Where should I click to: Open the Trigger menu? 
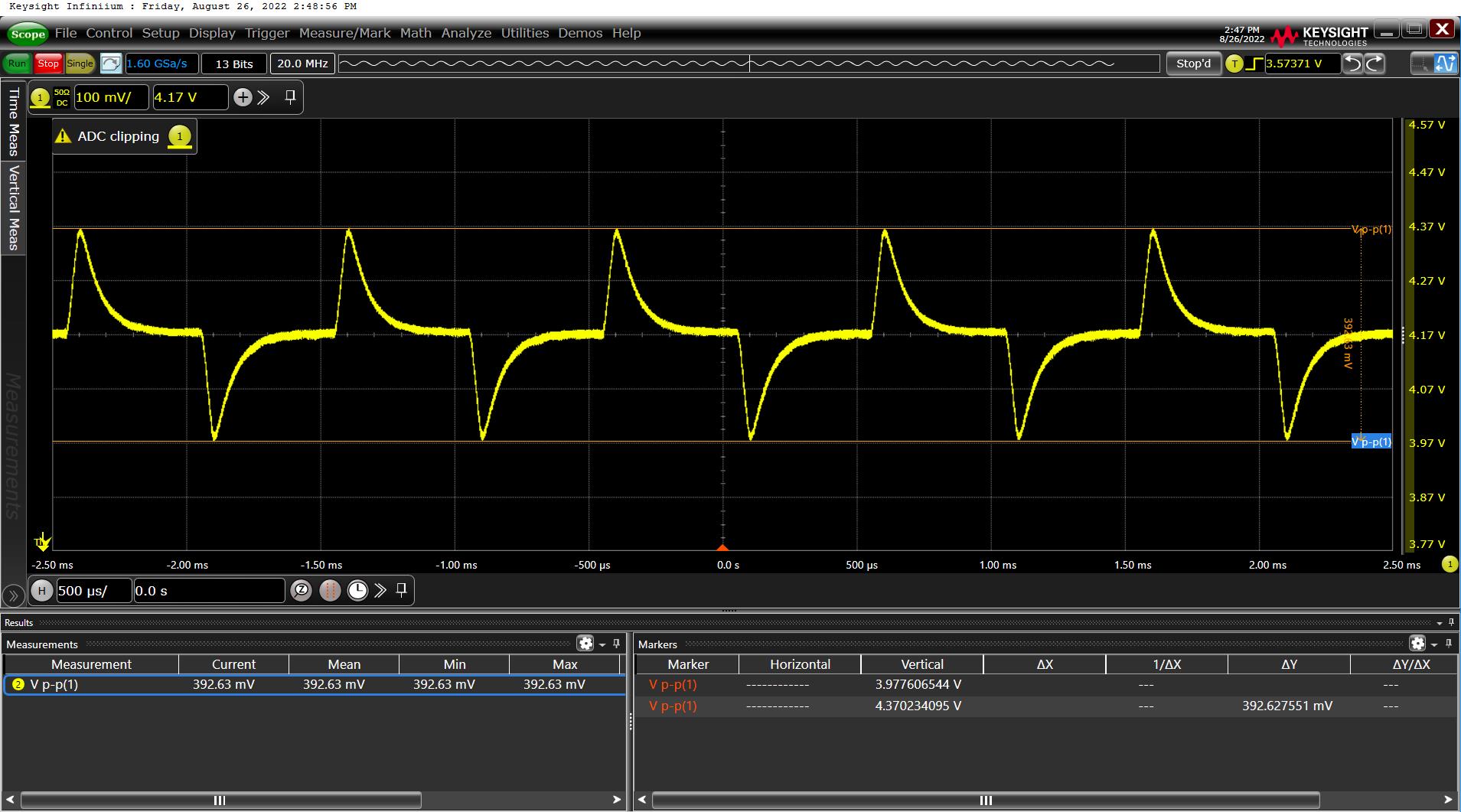pyautogui.click(x=267, y=33)
